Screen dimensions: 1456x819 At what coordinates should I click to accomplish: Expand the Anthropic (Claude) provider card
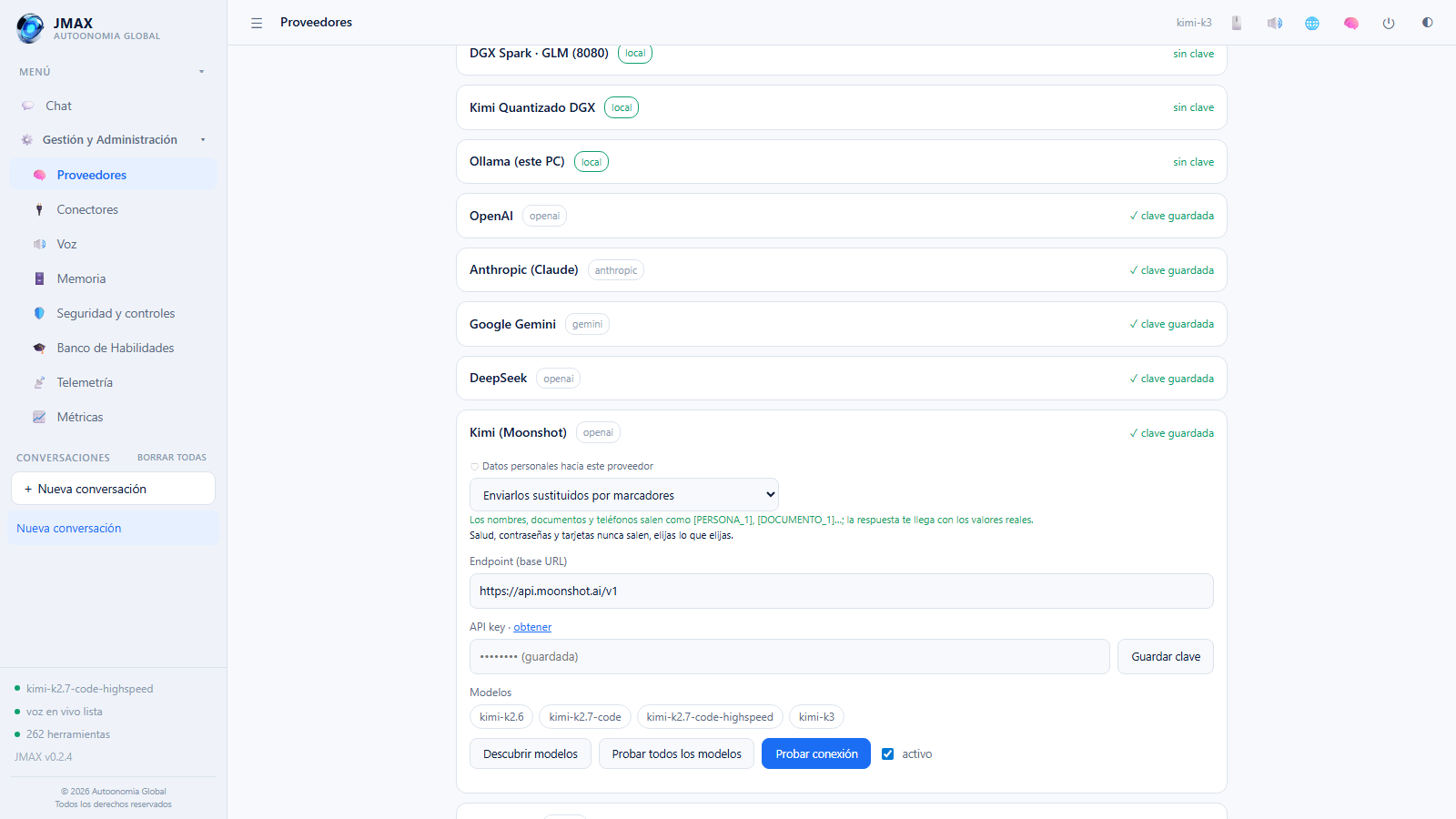[842, 270]
